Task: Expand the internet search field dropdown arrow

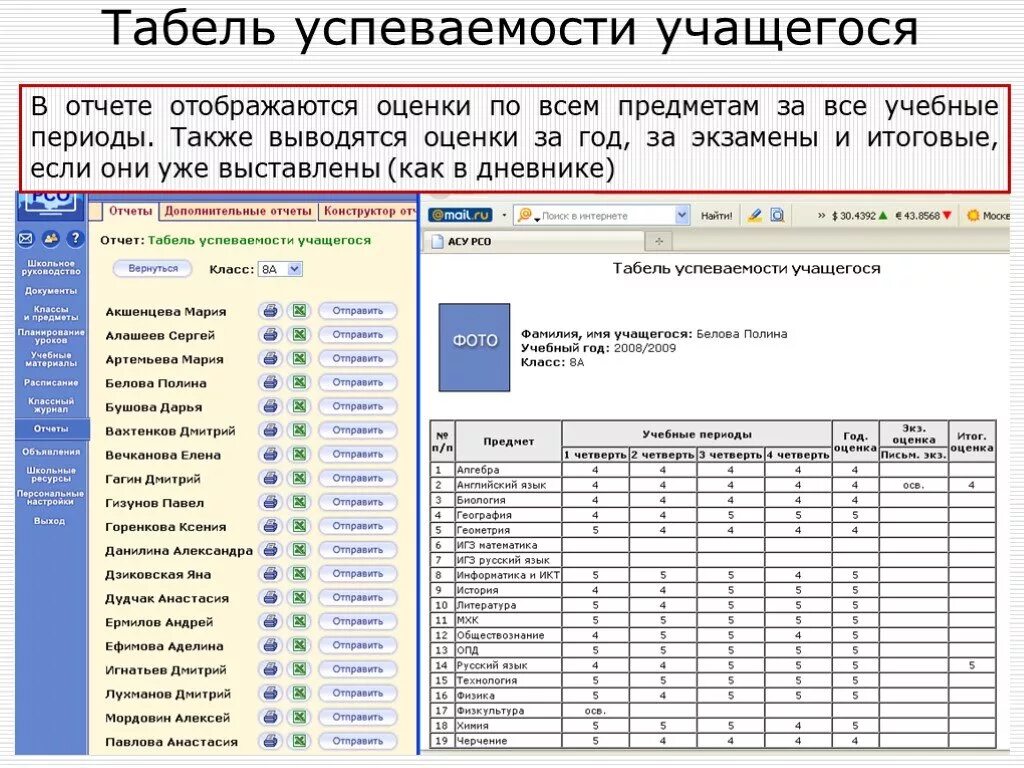Action: click(x=682, y=215)
